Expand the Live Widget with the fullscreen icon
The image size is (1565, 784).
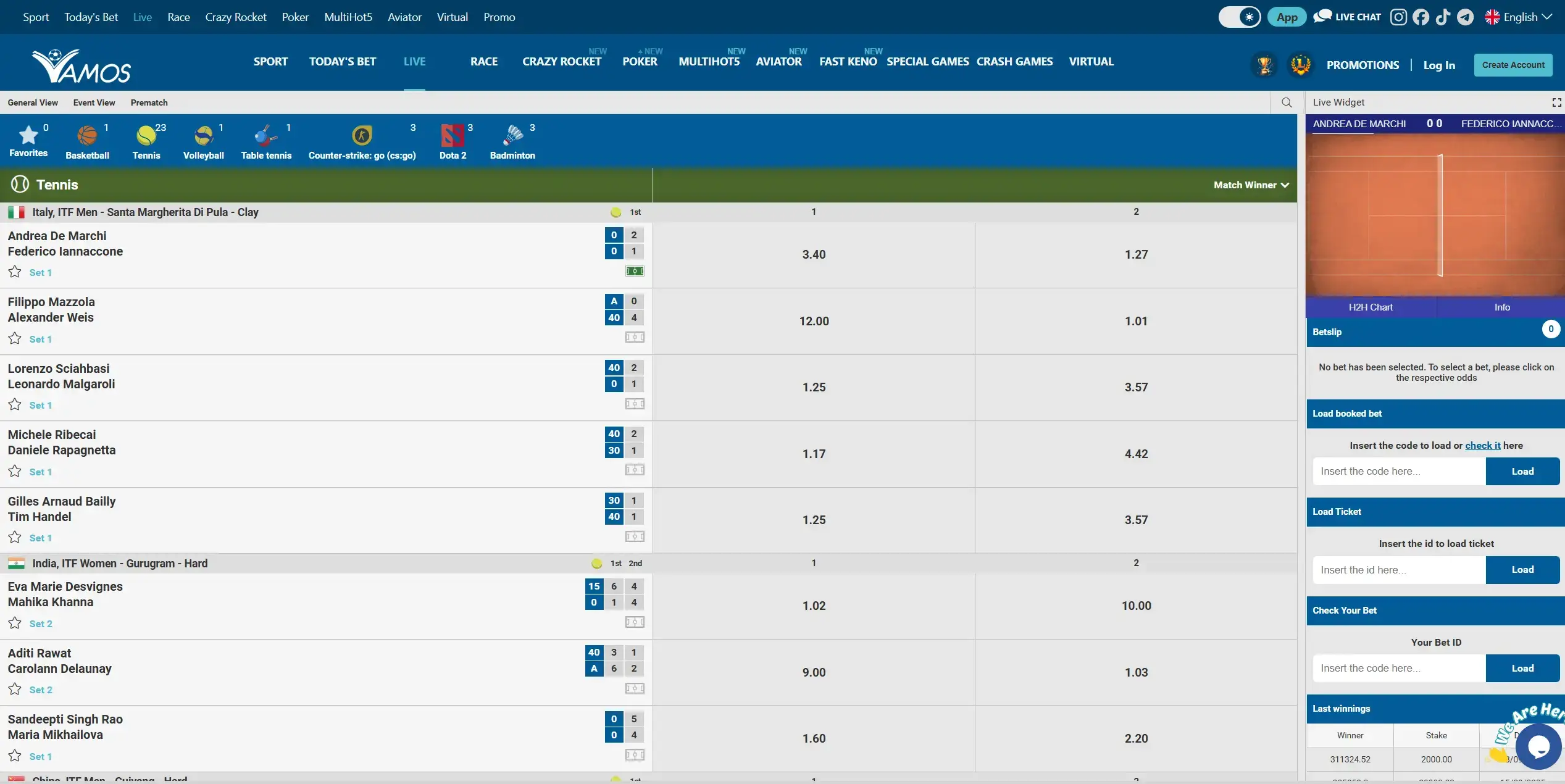click(x=1555, y=102)
